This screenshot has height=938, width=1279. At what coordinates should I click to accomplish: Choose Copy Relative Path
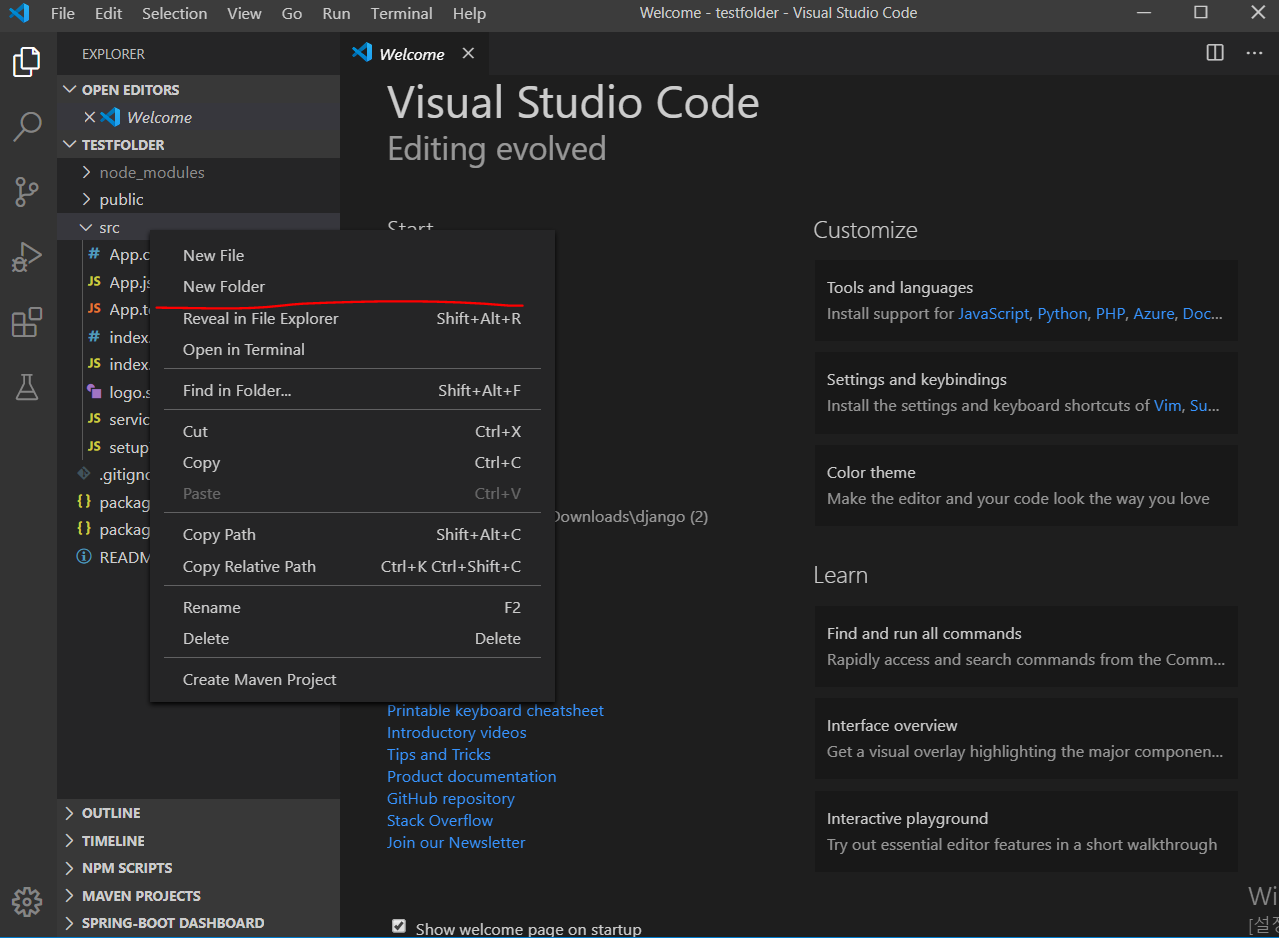click(352, 566)
